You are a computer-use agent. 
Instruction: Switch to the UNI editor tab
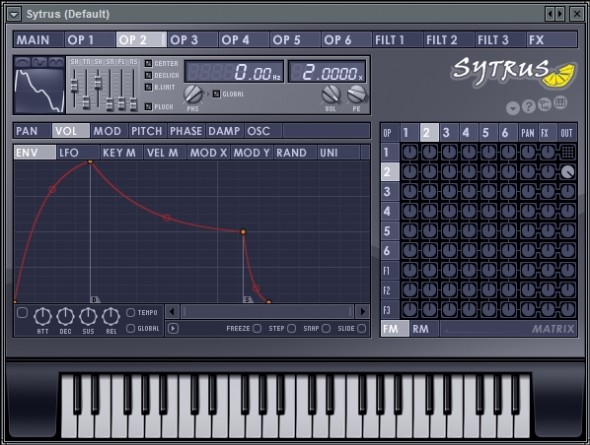[339, 153]
